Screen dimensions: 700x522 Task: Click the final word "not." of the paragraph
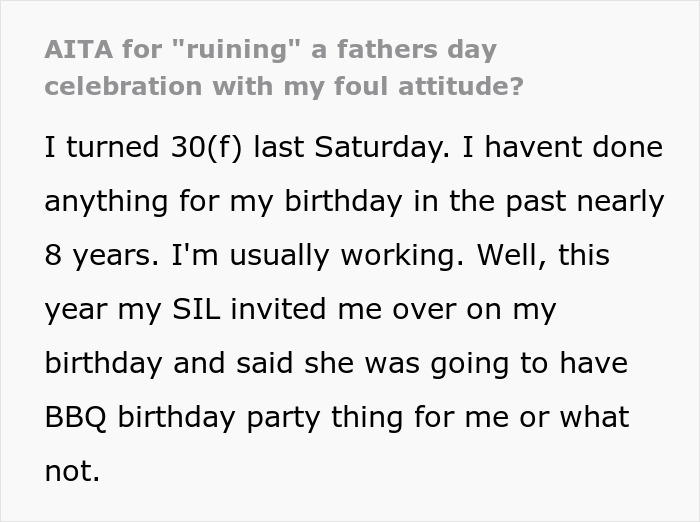click(72, 471)
